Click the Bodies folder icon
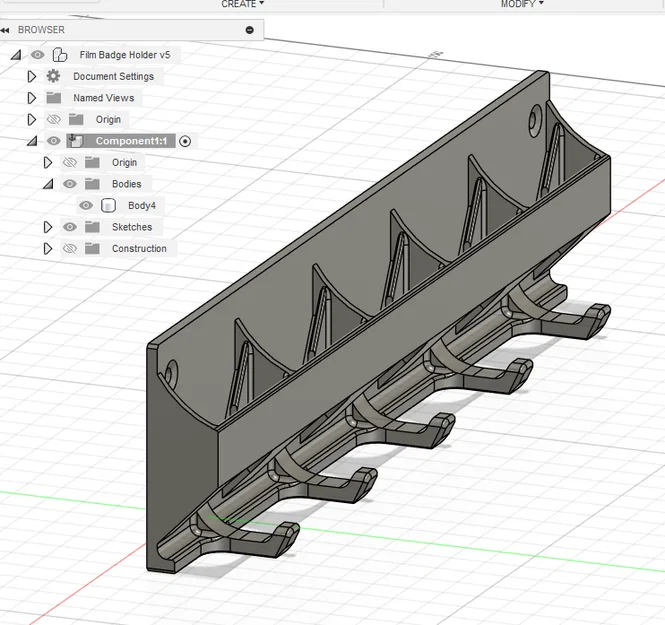The image size is (665, 625). 92,184
